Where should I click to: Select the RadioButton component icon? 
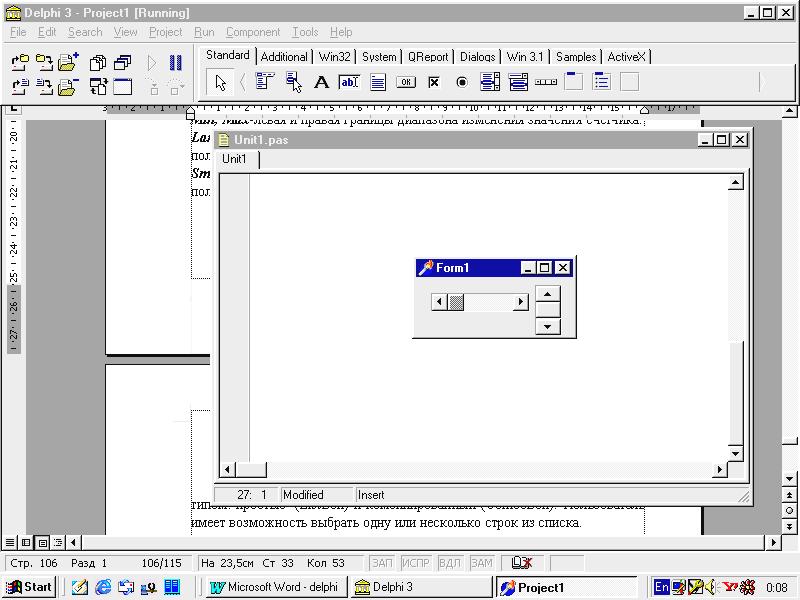[x=462, y=82]
